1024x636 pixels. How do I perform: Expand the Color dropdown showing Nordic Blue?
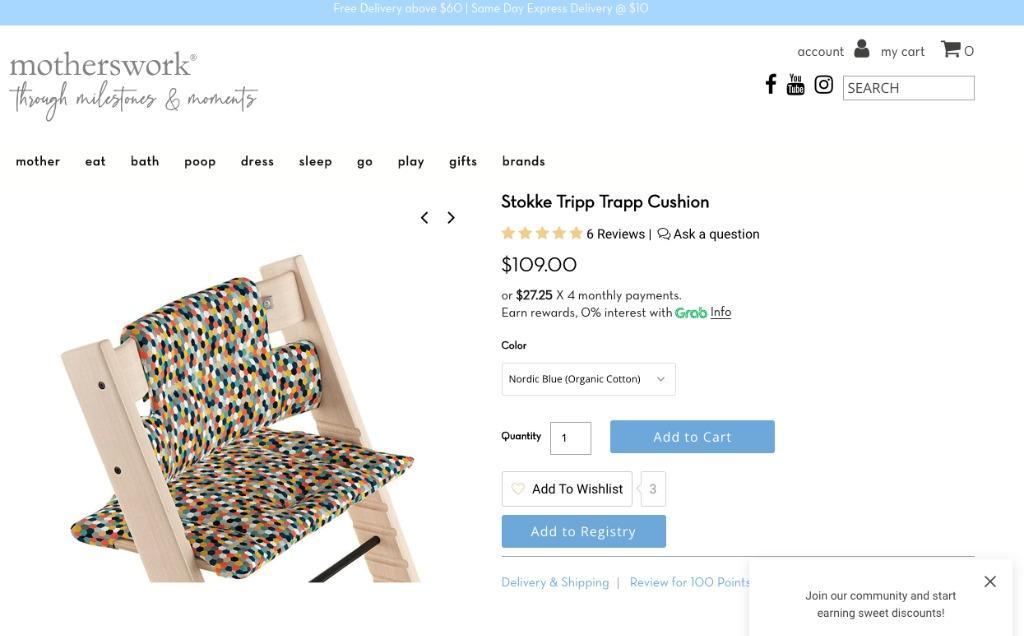[588, 379]
